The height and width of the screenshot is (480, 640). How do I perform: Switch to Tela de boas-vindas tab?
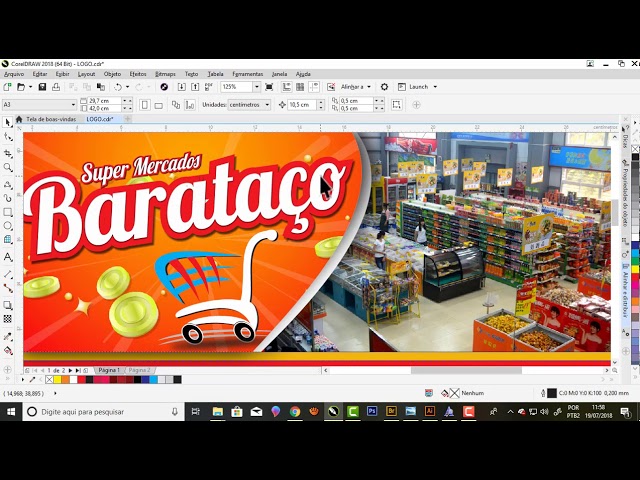[51, 119]
